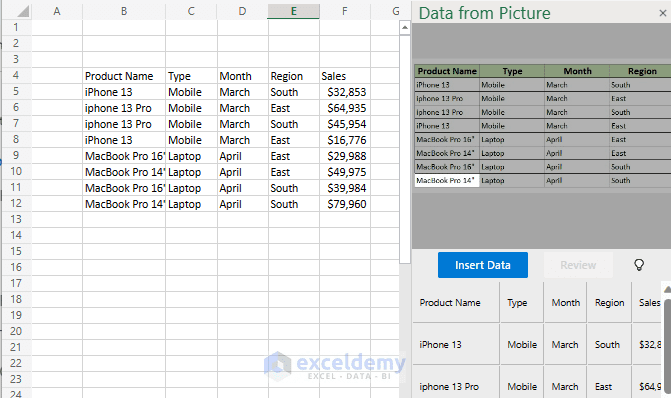Screen dimensions: 671x398
Task: Click sales value $79,960
Action: pyautogui.click(x=344, y=204)
